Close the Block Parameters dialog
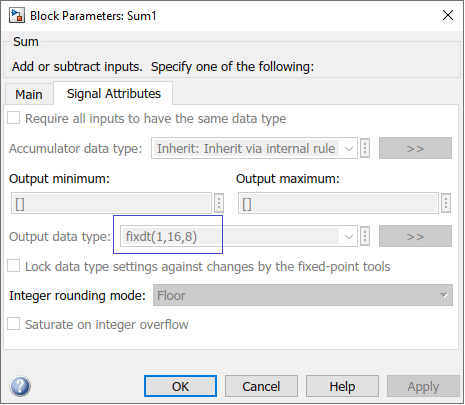 [448, 15]
